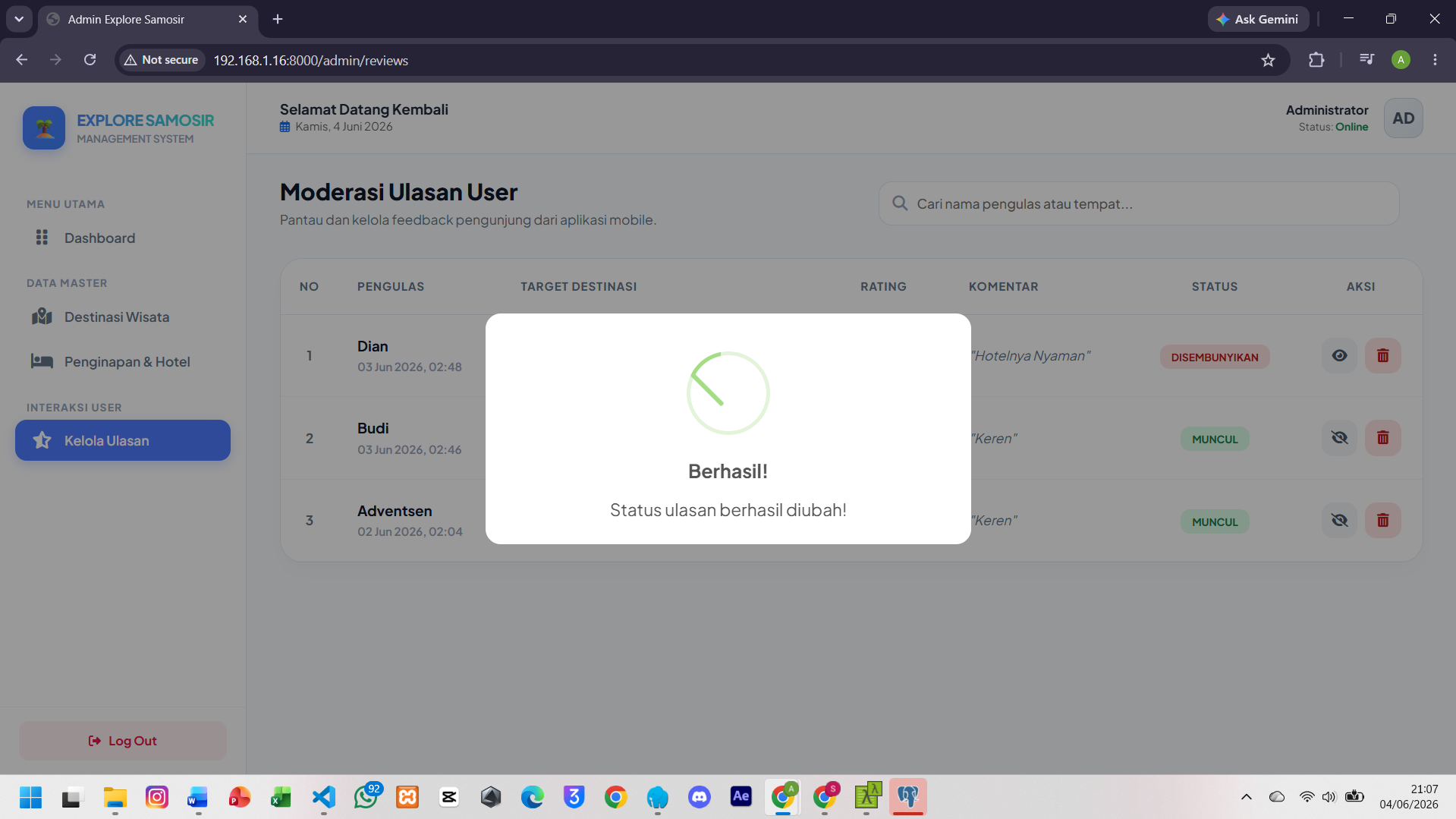Click the PENGULAS column header
Screen dimensions: 1456x819
coord(391,286)
